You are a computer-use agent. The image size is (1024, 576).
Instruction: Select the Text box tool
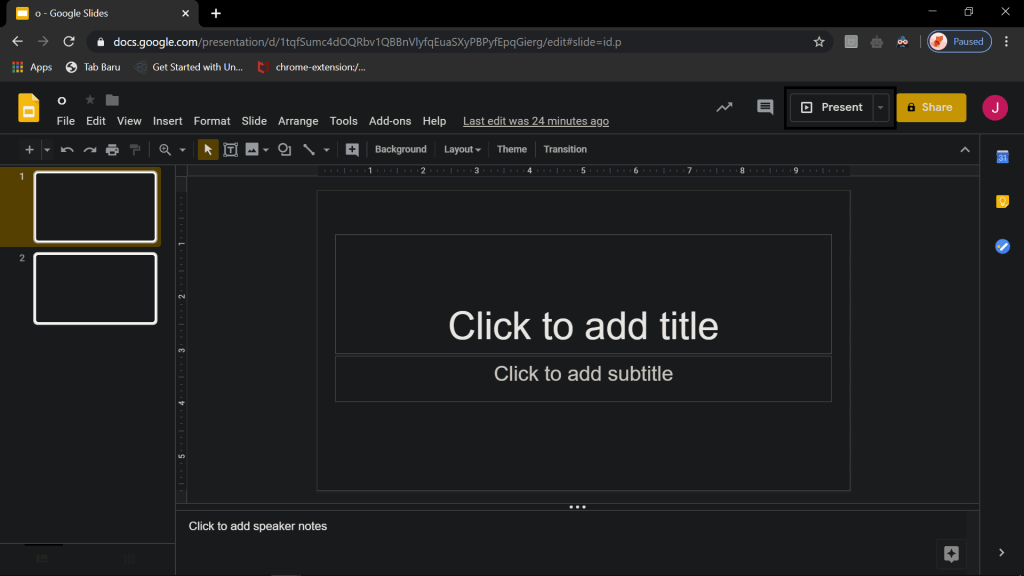[x=230, y=150]
